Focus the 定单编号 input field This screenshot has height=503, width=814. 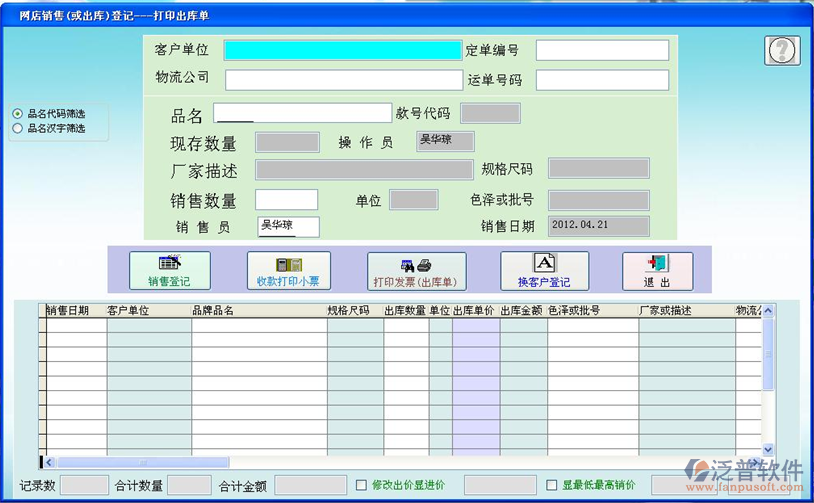click(x=602, y=50)
